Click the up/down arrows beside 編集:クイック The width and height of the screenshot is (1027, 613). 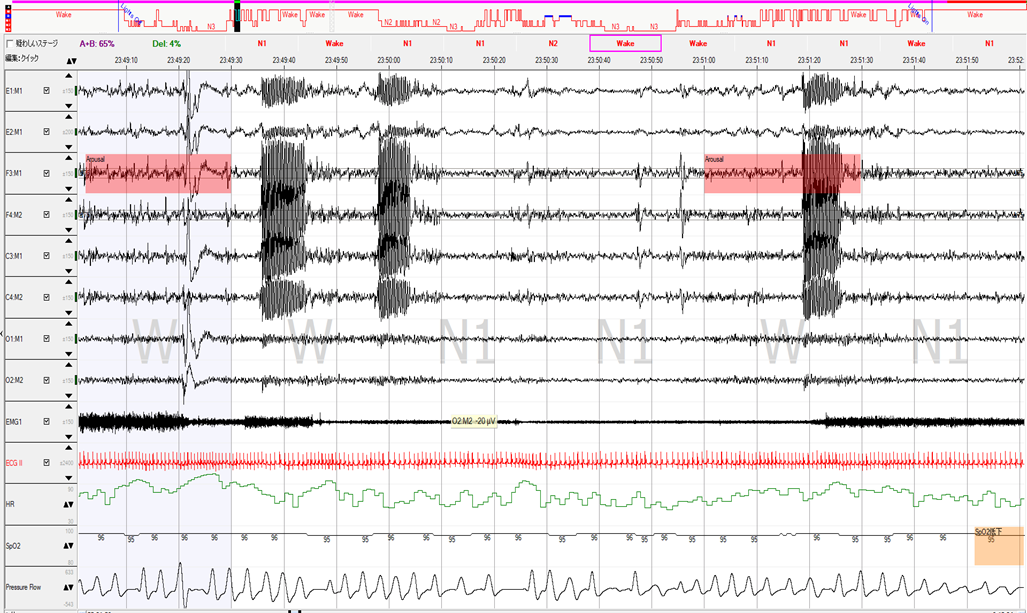click(69, 61)
